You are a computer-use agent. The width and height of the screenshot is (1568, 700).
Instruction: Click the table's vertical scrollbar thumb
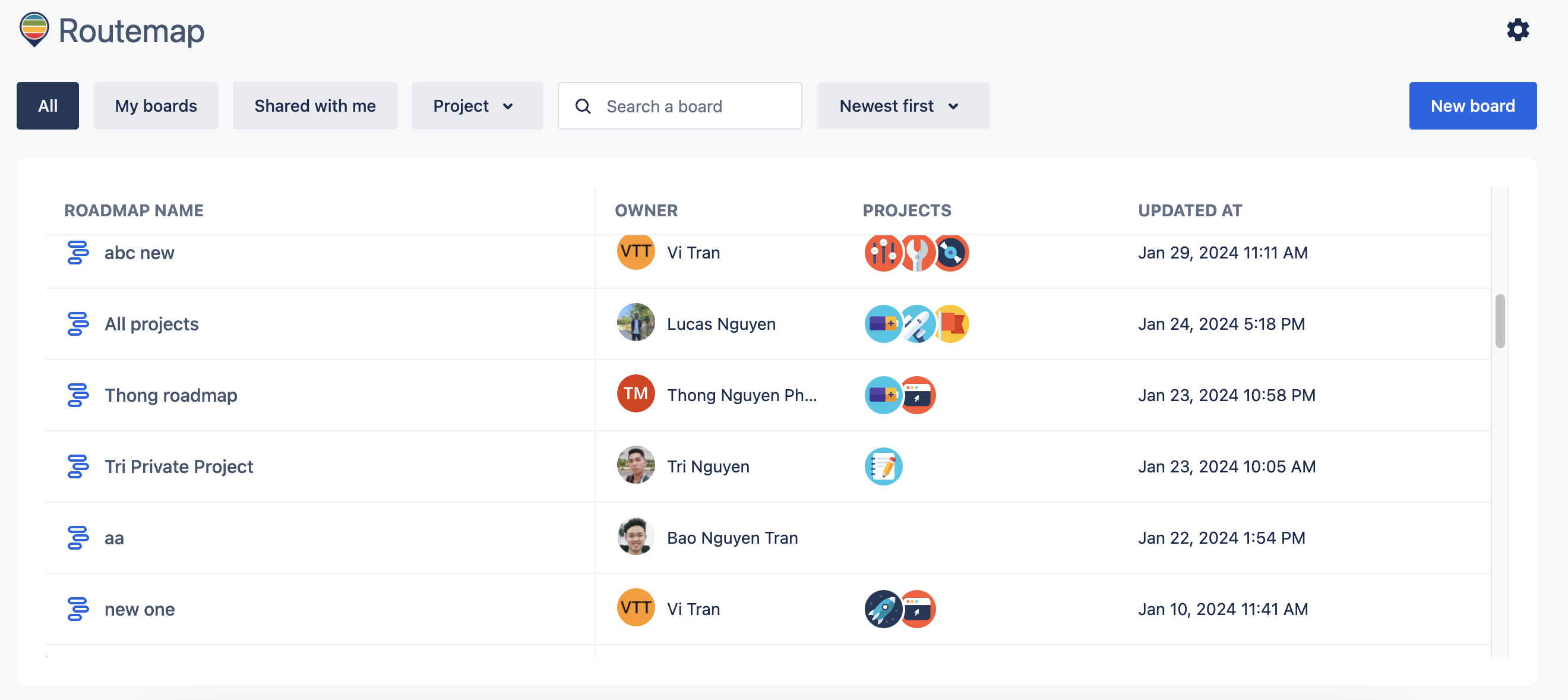[x=1499, y=321]
